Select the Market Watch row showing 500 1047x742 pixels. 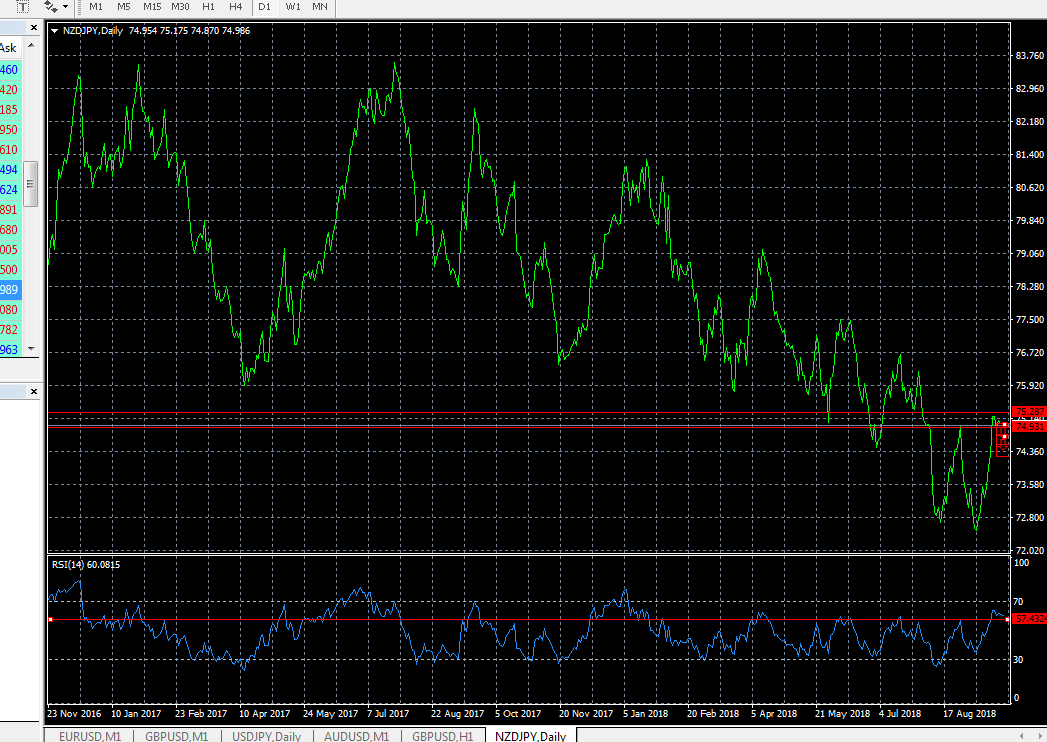(11, 270)
